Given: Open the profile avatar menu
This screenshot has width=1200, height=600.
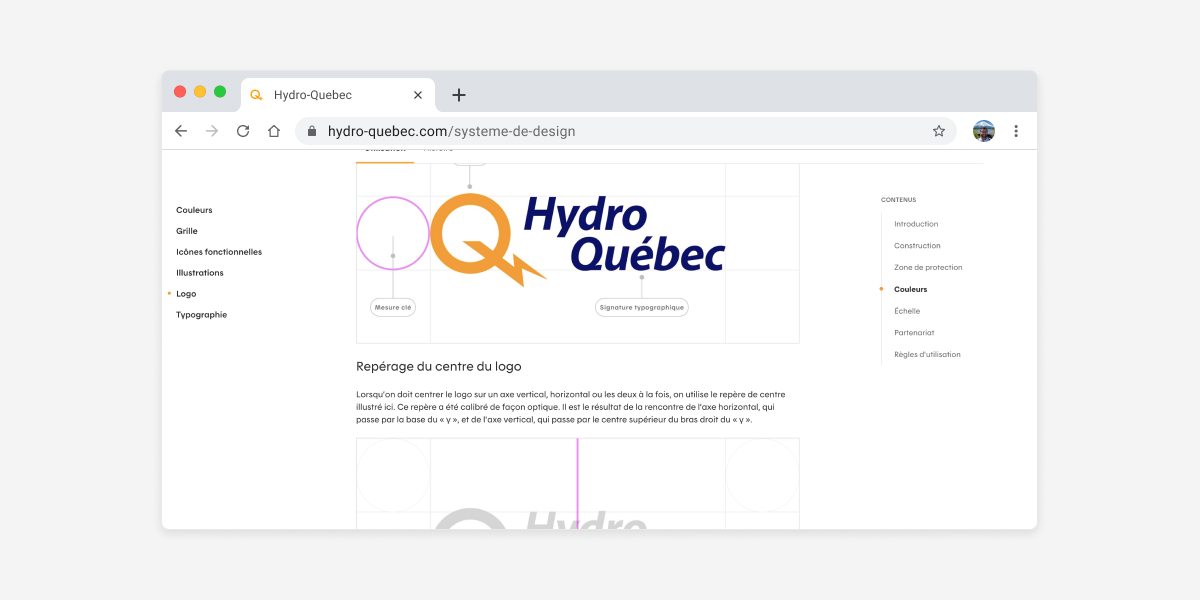Looking at the screenshot, I should pyautogui.click(x=984, y=131).
